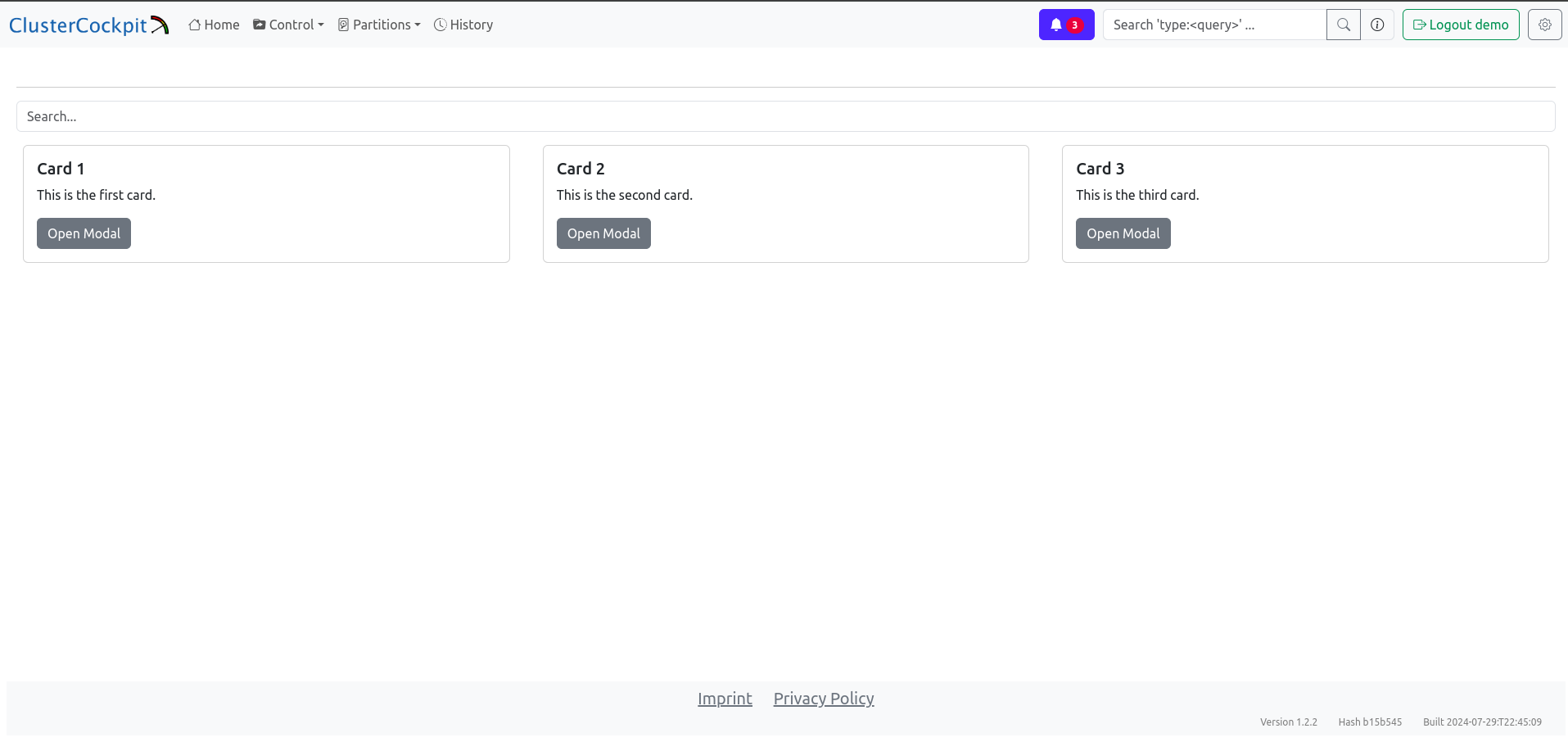Click the History clock icon
Screen dimensions: 1568x742
440,25
